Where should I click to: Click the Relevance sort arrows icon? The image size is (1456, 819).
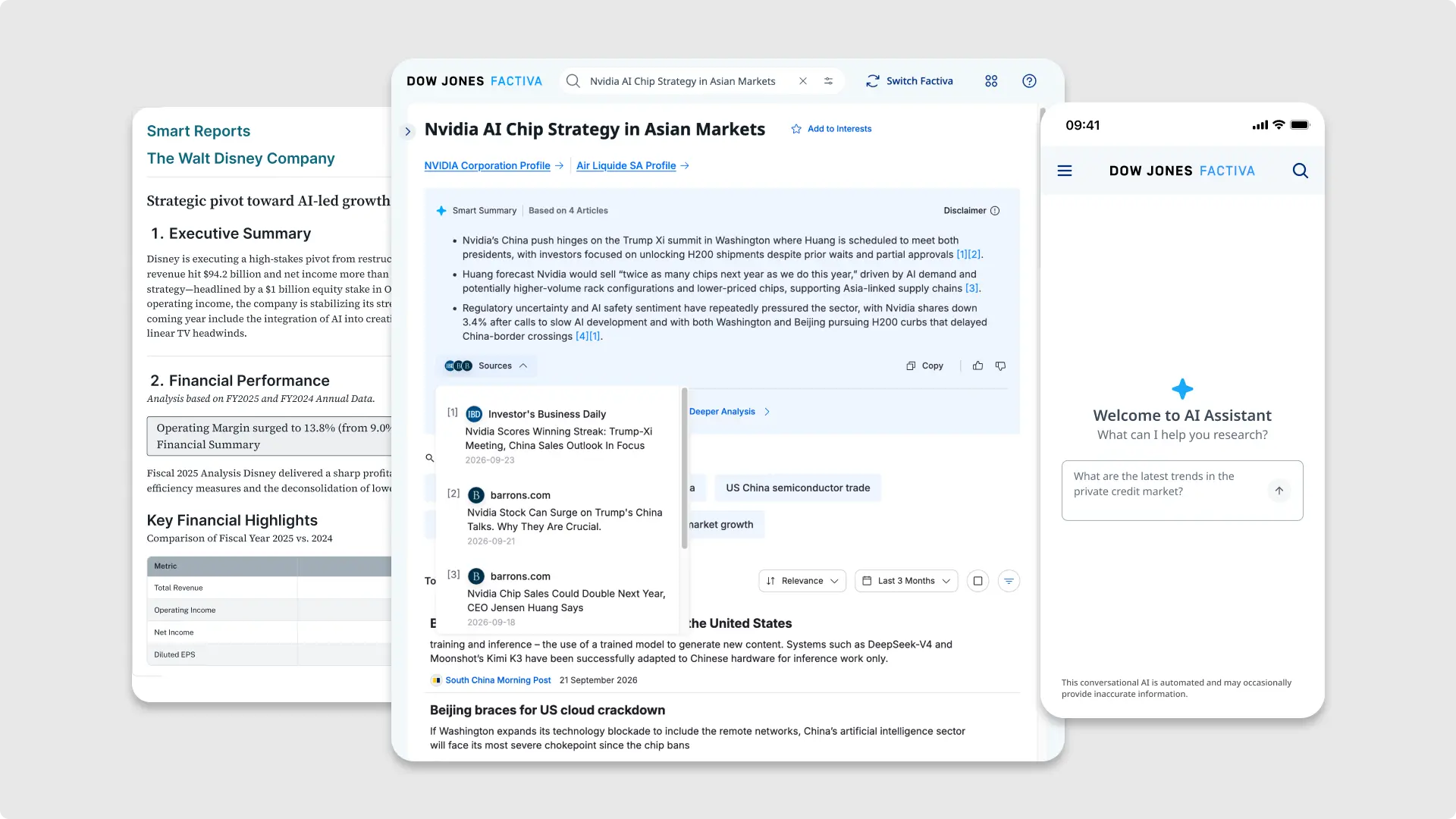click(770, 581)
